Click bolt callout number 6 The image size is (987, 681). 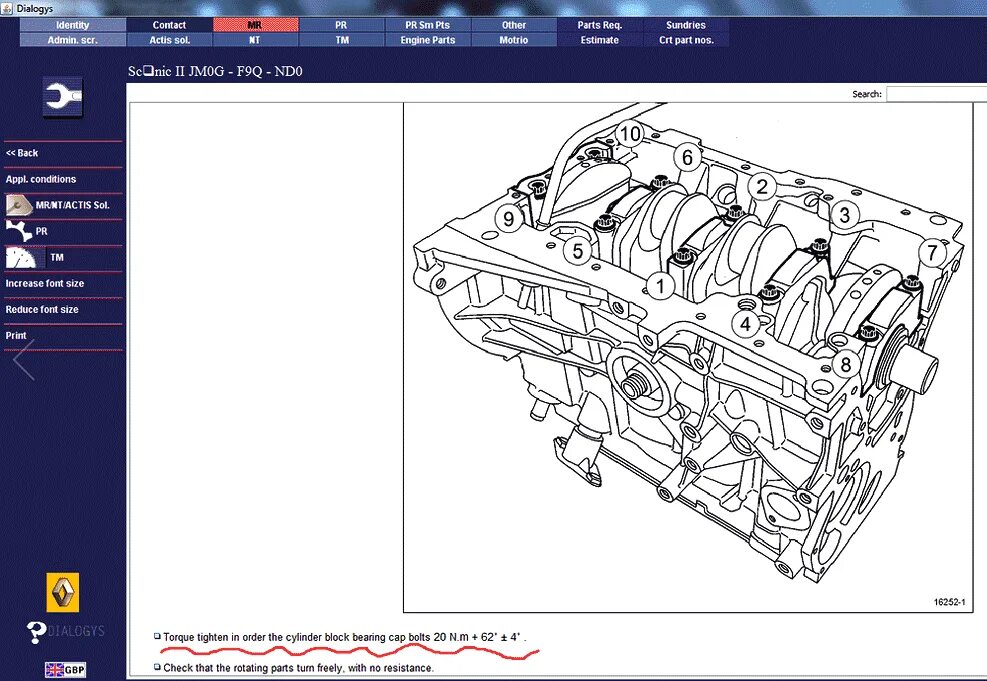pos(687,157)
